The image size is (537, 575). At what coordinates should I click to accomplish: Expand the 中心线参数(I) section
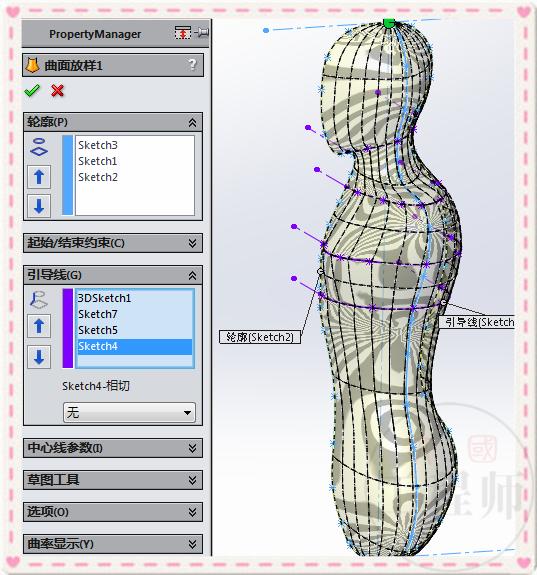193,448
